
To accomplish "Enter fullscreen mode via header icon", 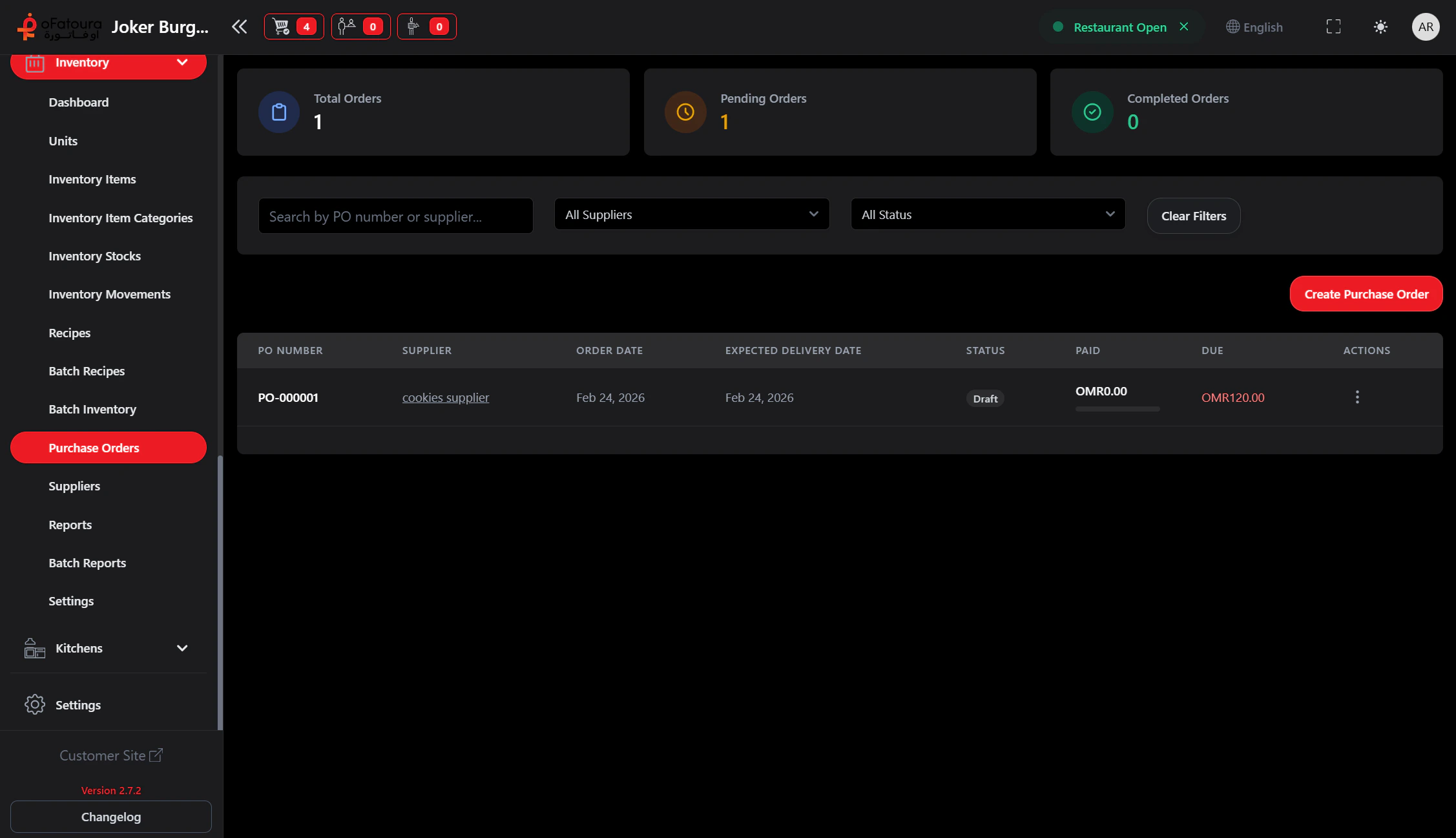I will (x=1333, y=26).
